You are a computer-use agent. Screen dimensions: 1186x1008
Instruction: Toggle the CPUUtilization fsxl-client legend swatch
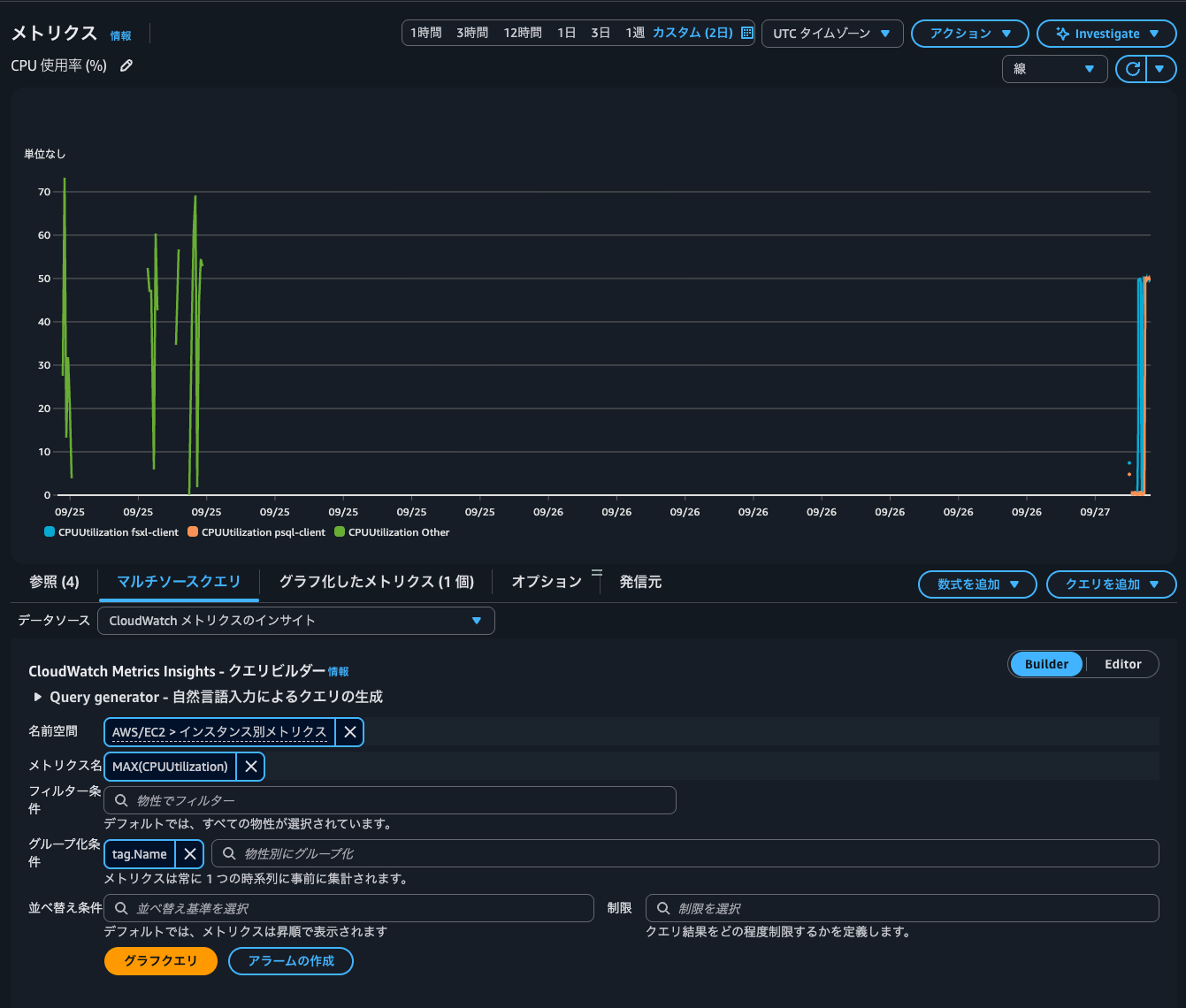coord(50,532)
